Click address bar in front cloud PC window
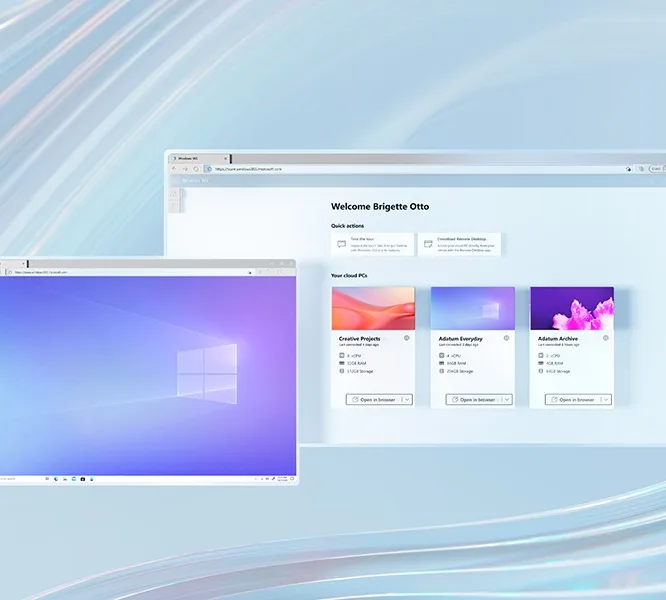666x600 pixels. coord(127,272)
